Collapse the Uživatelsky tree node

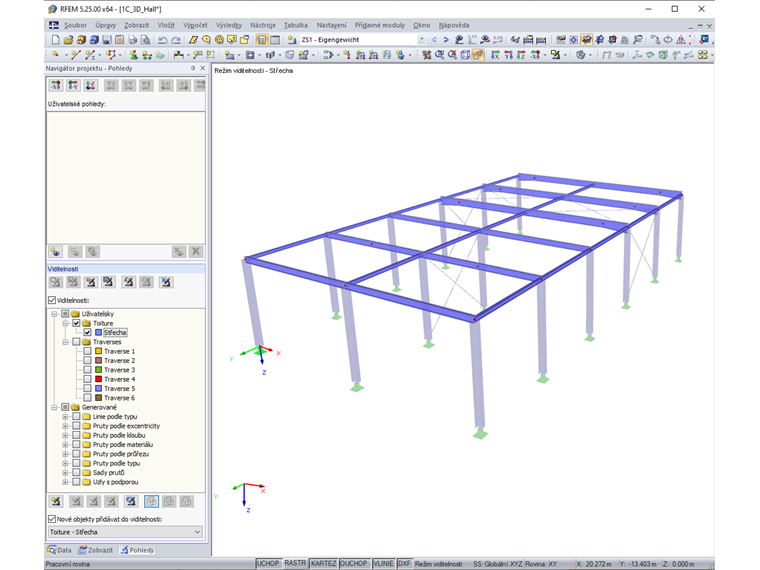54,314
